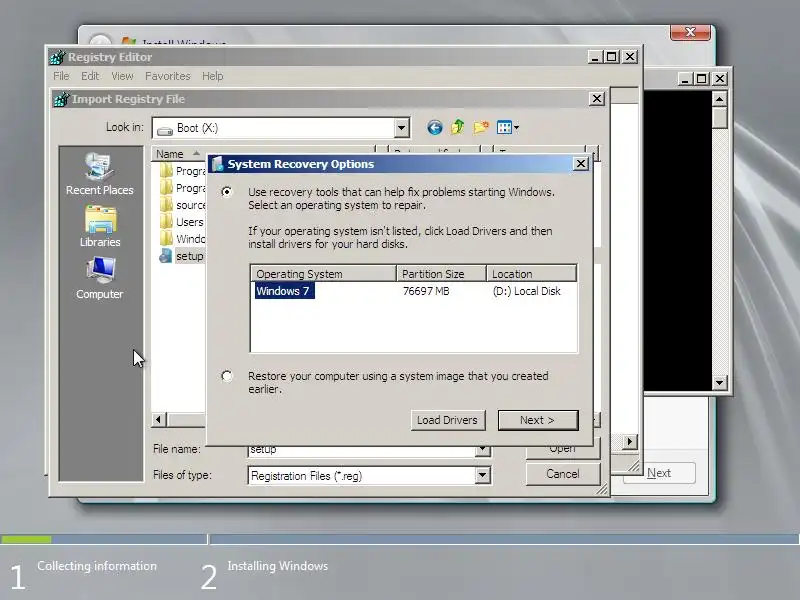Viewport: 800px width, 600px height.
Task: Click Next in Install Windows window
Action: pyautogui.click(x=659, y=473)
